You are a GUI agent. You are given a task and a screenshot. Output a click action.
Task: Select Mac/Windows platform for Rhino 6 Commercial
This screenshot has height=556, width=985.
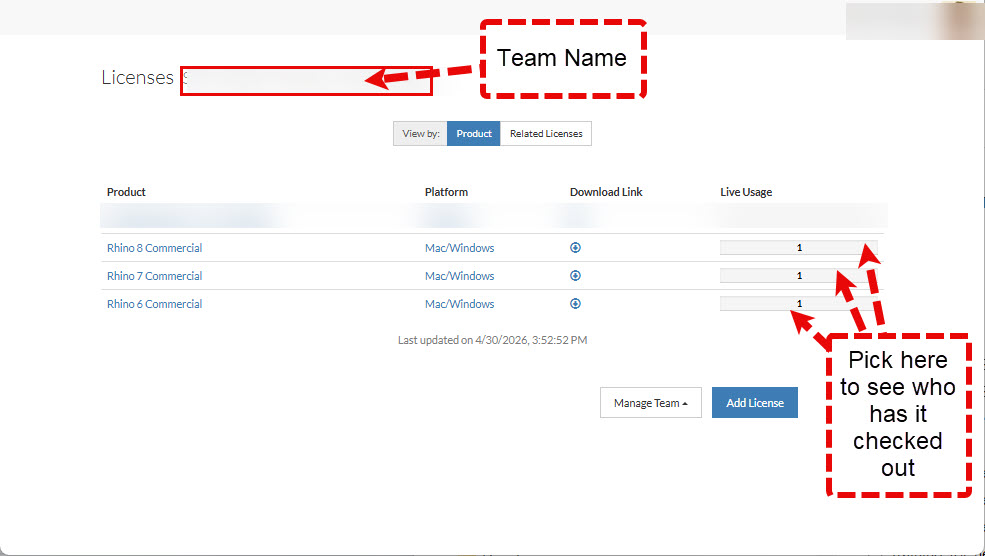point(459,304)
